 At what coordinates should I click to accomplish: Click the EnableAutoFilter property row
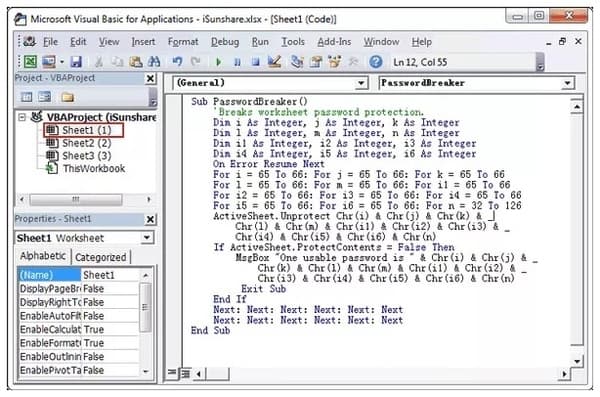(78, 316)
